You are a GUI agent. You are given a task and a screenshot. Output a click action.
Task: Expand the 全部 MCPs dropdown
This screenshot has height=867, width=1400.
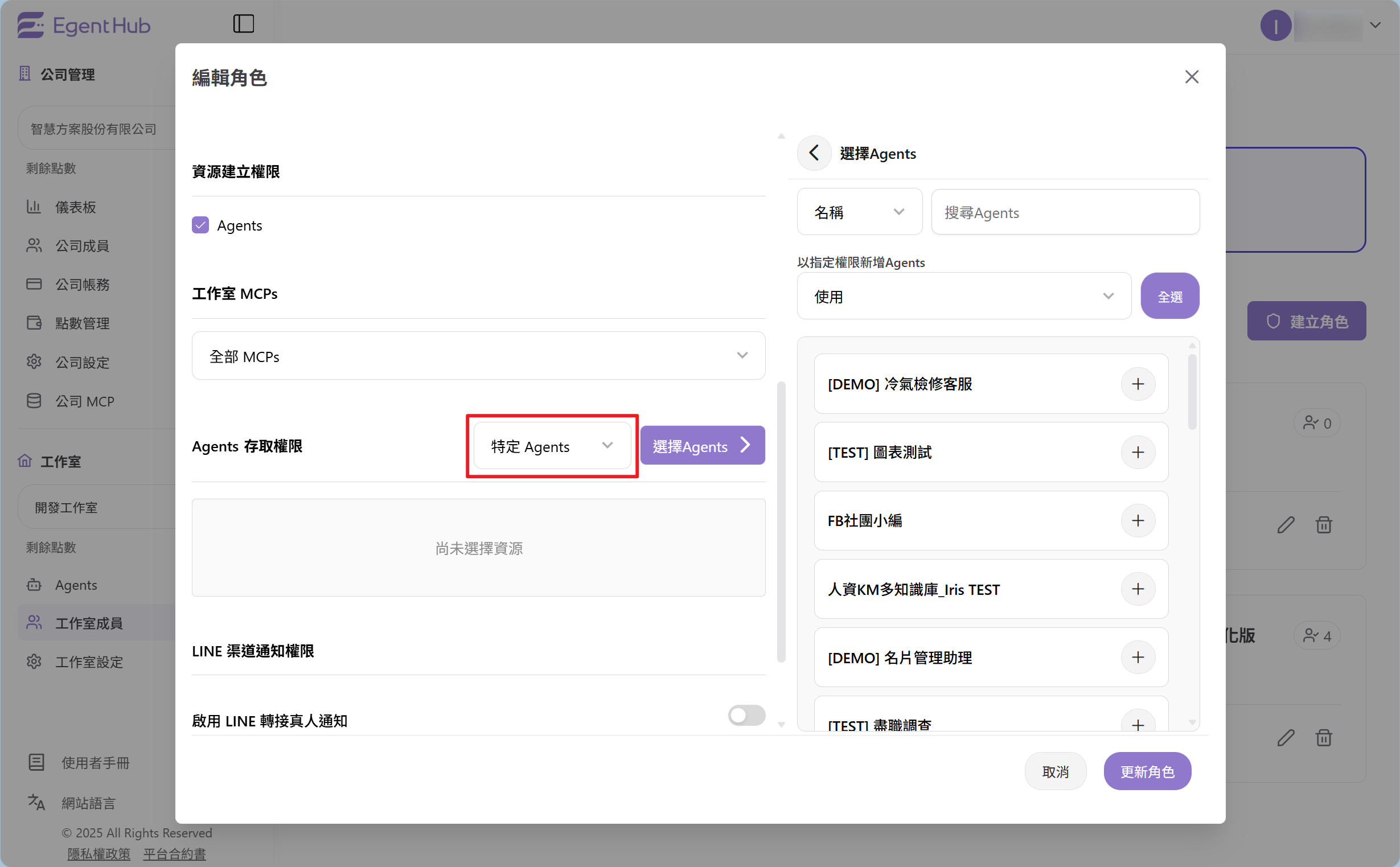pyautogui.click(x=478, y=356)
